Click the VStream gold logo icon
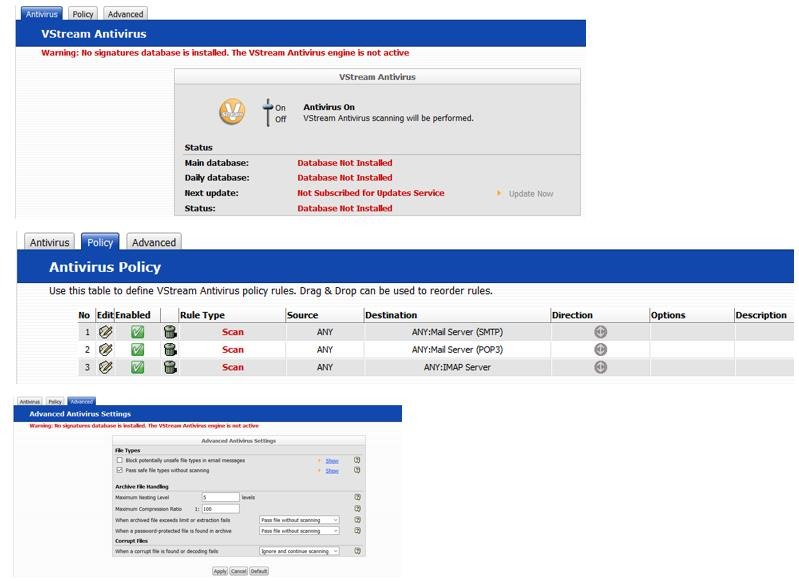 tap(232, 112)
